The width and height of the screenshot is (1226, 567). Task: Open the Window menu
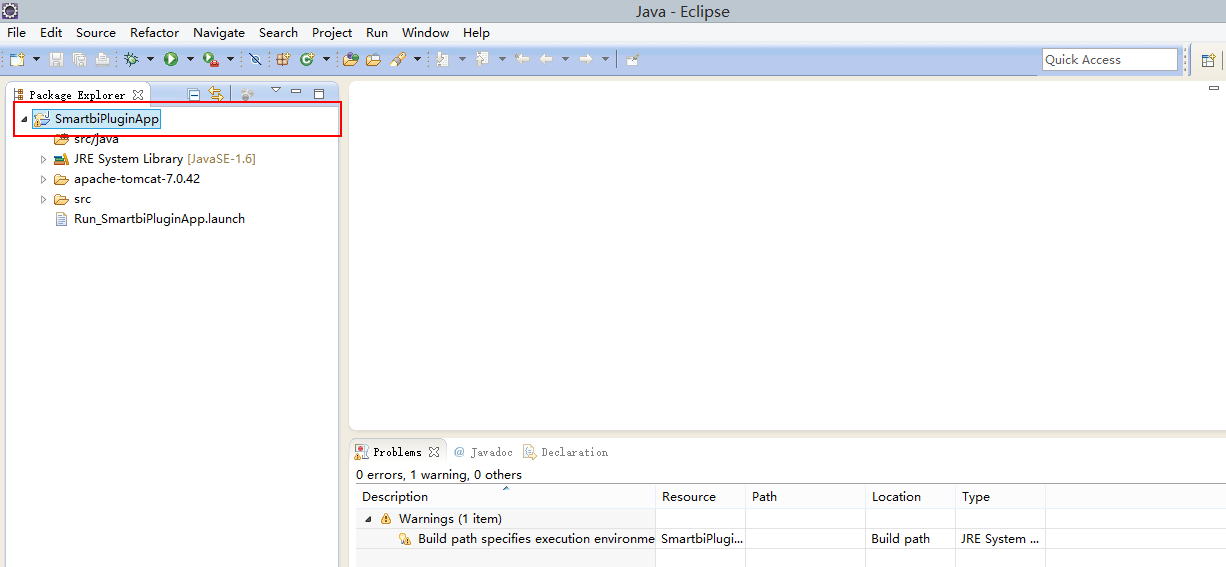[x=426, y=32]
